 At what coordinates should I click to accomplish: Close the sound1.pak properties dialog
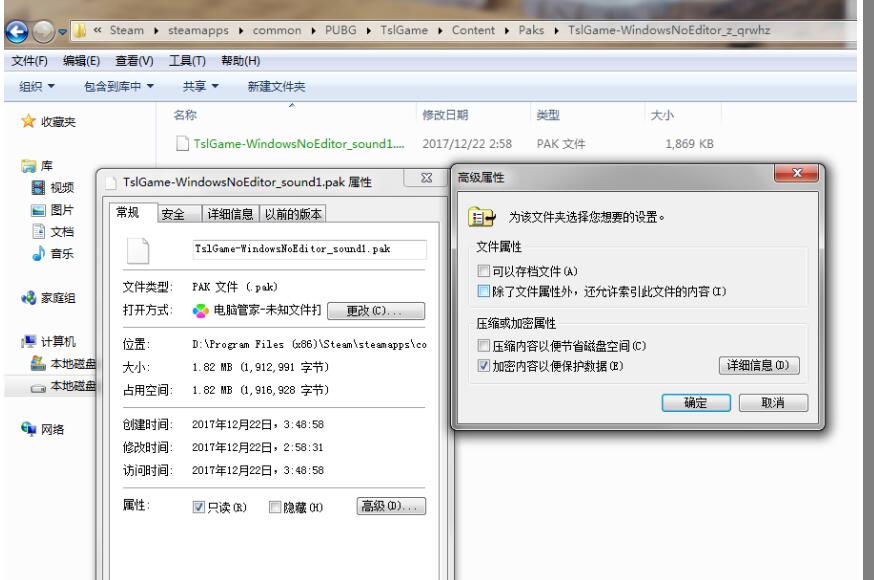tap(426, 178)
